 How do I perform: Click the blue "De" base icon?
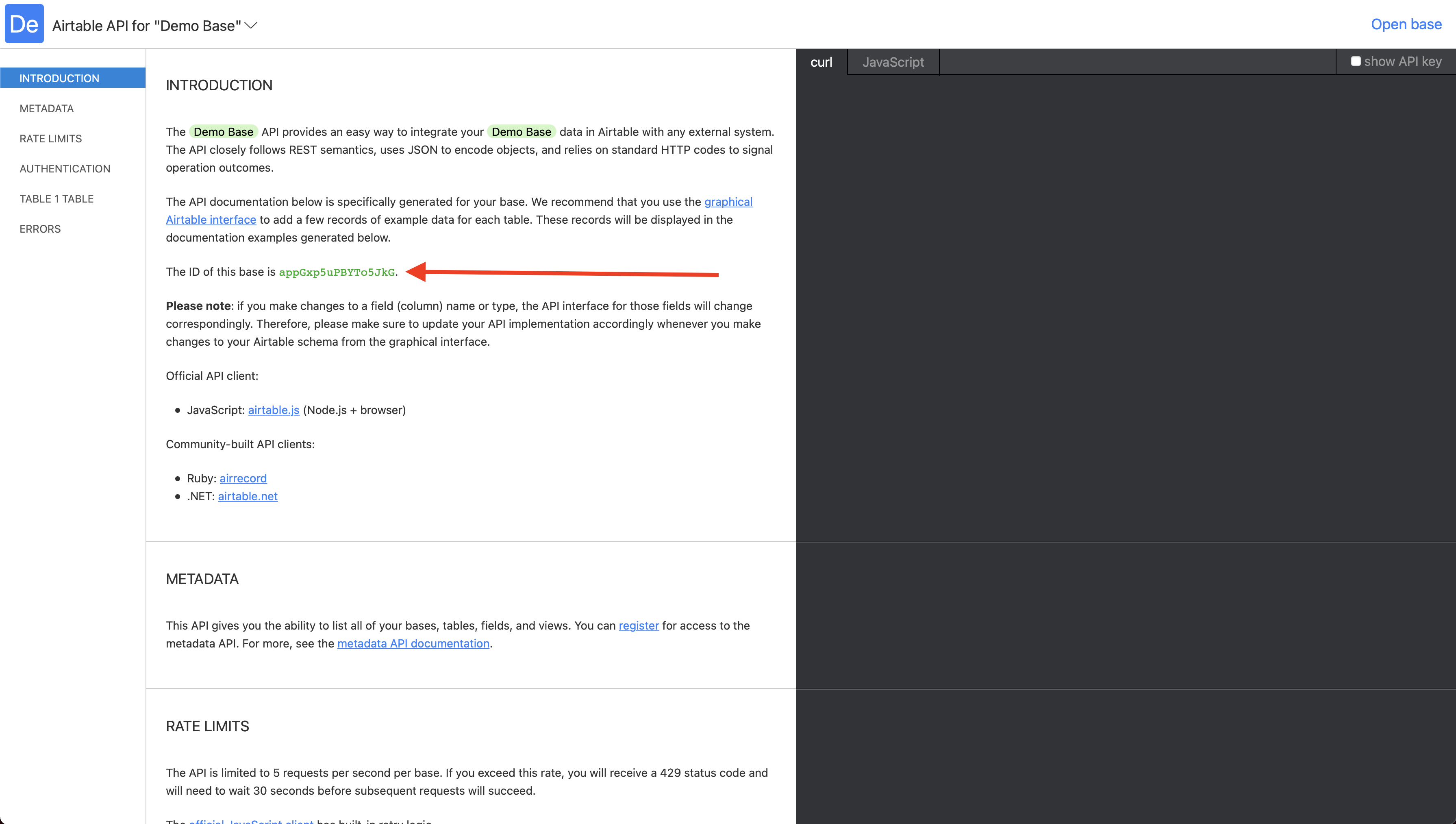24,24
